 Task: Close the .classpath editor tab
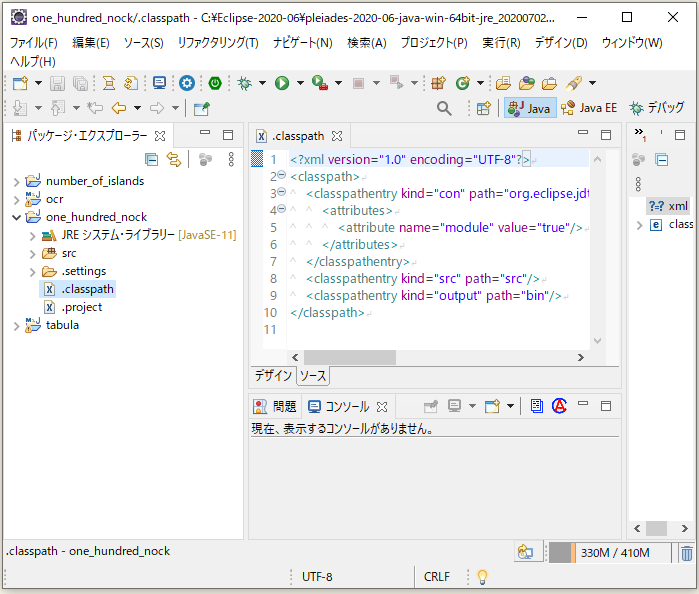pos(337,136)
